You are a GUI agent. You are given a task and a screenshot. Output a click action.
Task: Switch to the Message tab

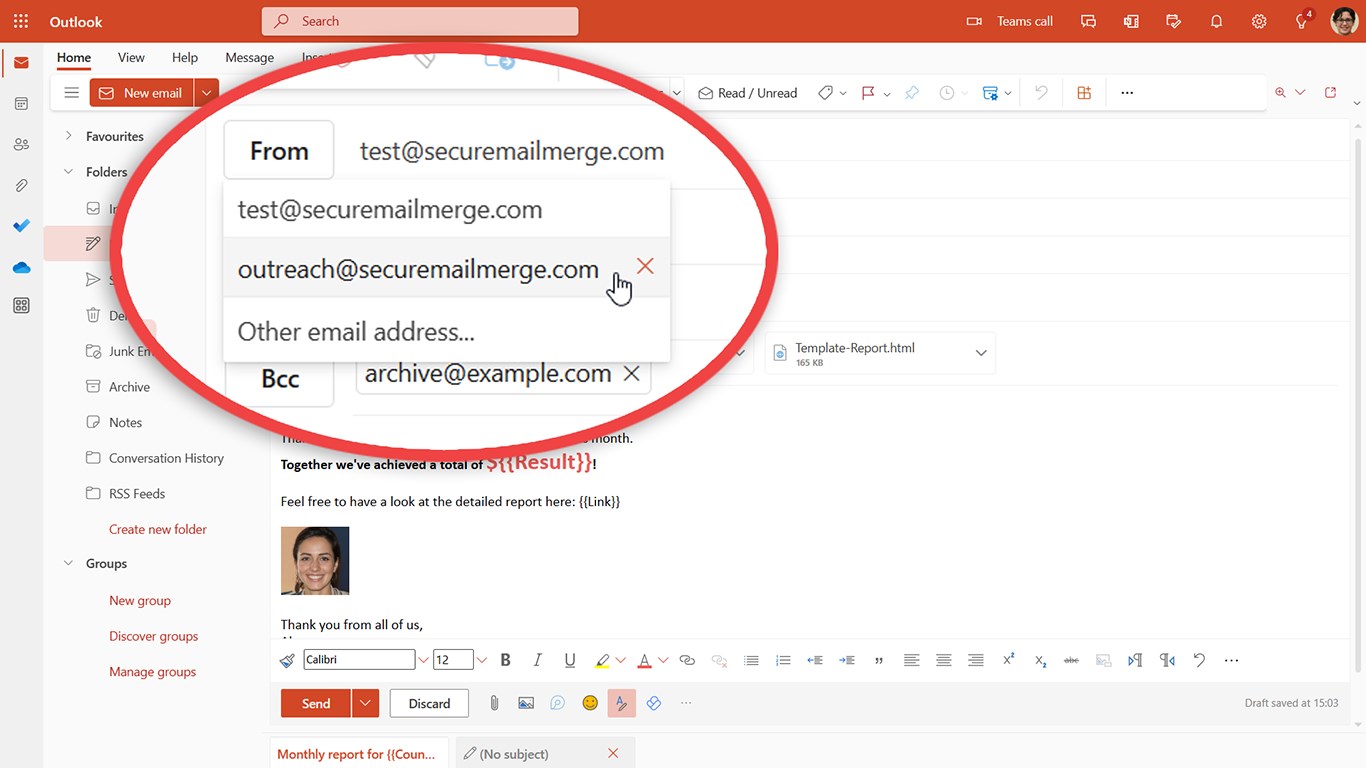click(x=250, y=58)
